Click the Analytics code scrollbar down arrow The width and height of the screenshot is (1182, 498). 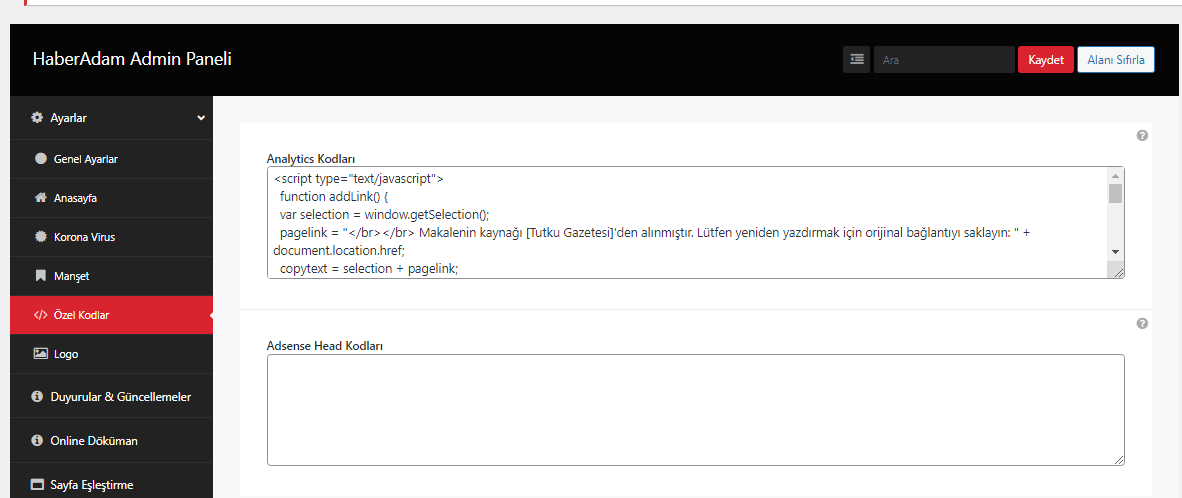point(1115,252)
